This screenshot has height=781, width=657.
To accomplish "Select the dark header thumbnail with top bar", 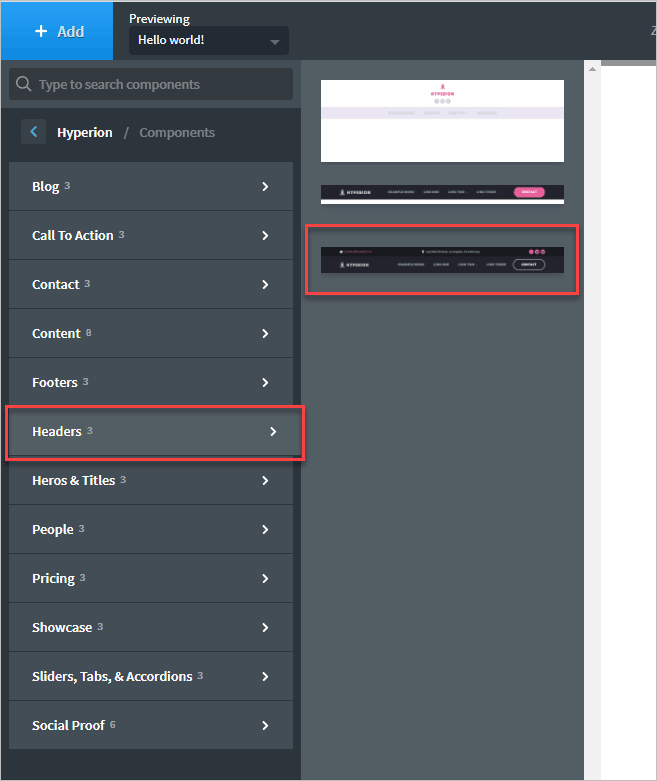I will tap(442, 260).
